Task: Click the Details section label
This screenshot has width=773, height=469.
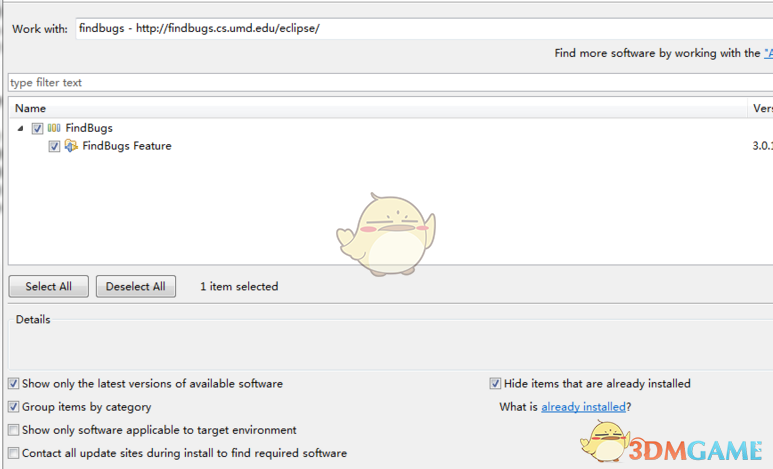Action: tap(33, 320)
